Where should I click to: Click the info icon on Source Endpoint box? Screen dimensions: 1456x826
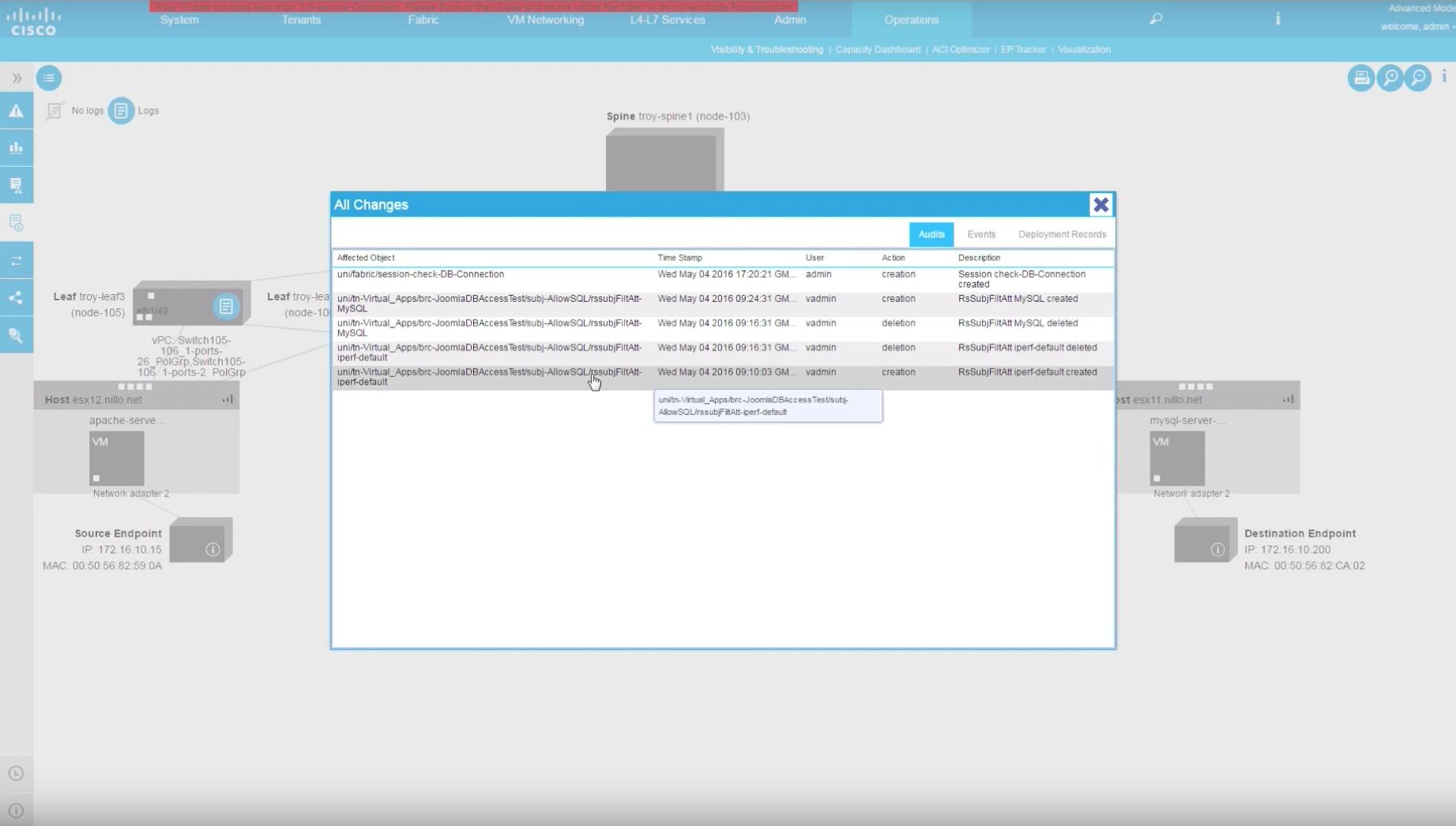click(x=213, y=549)
